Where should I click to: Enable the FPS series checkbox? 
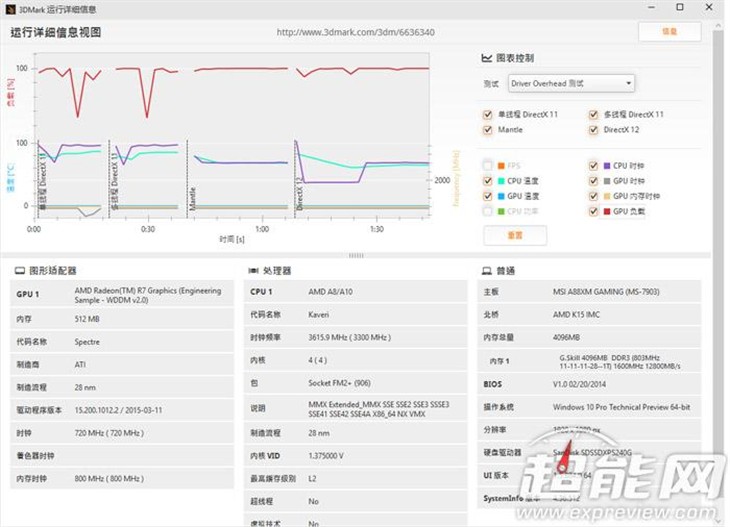coord(487,166)
